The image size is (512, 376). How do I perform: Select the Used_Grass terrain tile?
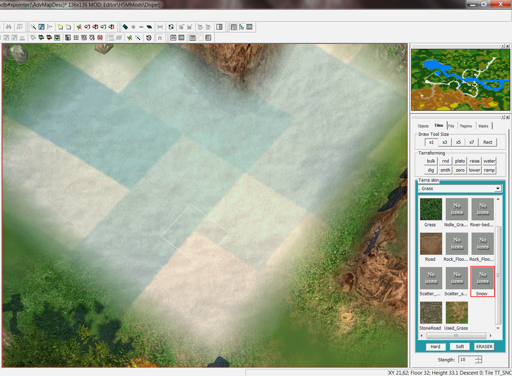point(457,313)
